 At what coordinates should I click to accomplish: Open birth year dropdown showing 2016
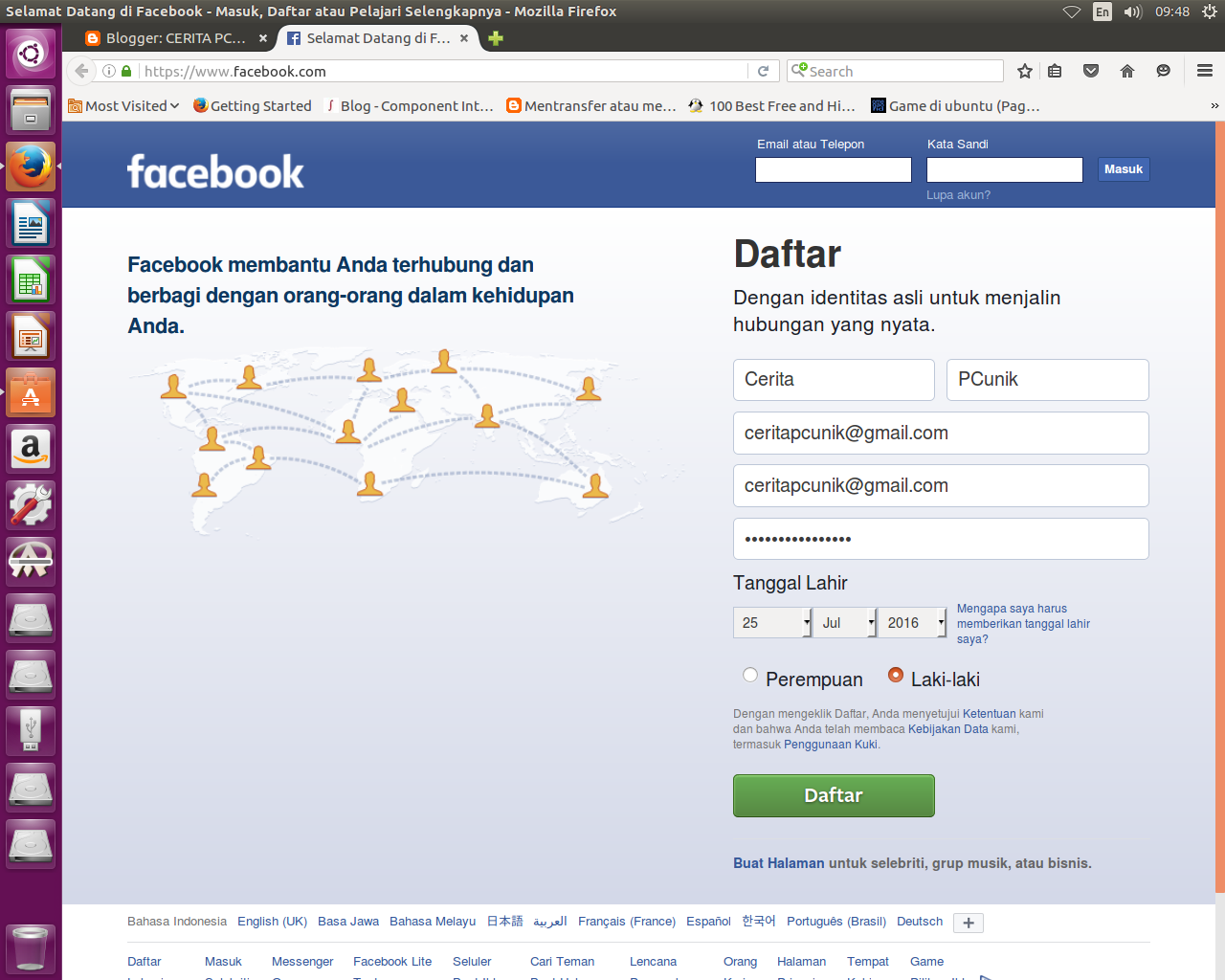[912, 622]
